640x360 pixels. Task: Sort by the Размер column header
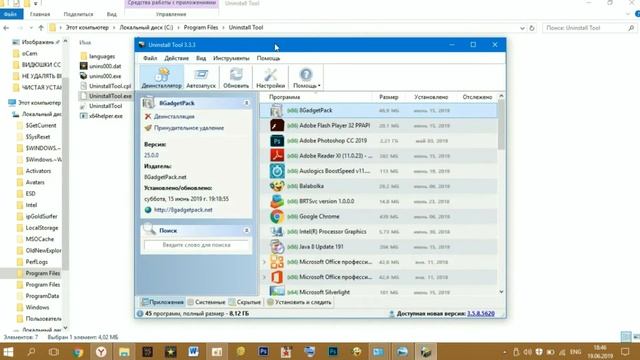click(389, 97)
